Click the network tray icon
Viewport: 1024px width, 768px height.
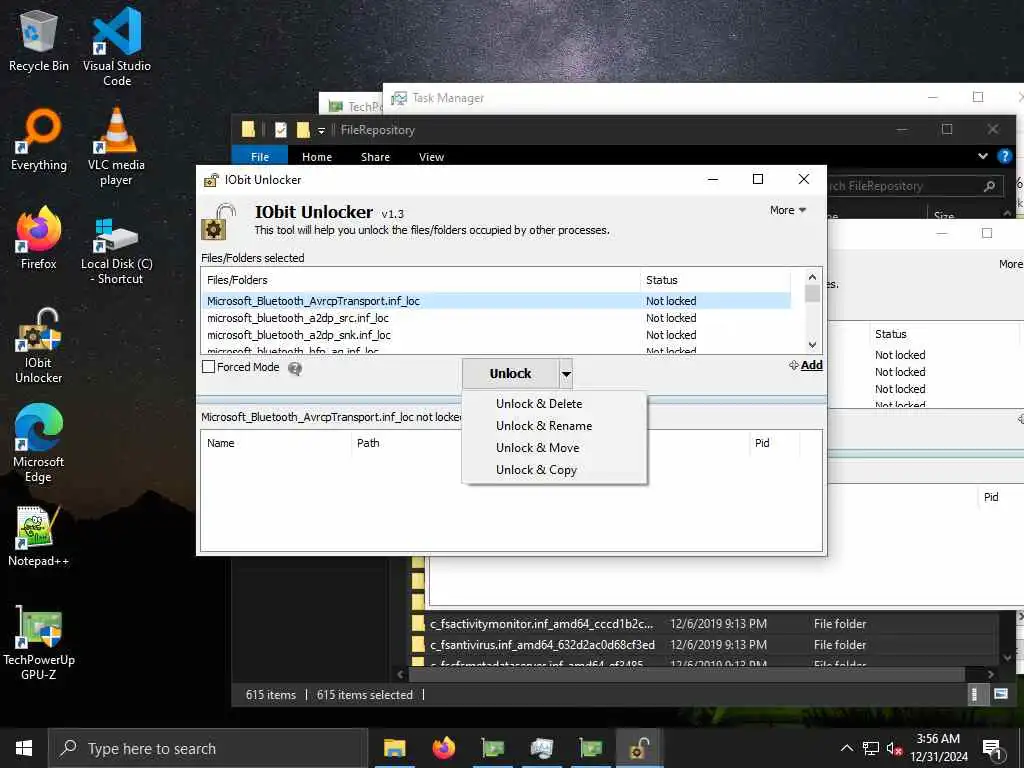click(x=871, y=748)
